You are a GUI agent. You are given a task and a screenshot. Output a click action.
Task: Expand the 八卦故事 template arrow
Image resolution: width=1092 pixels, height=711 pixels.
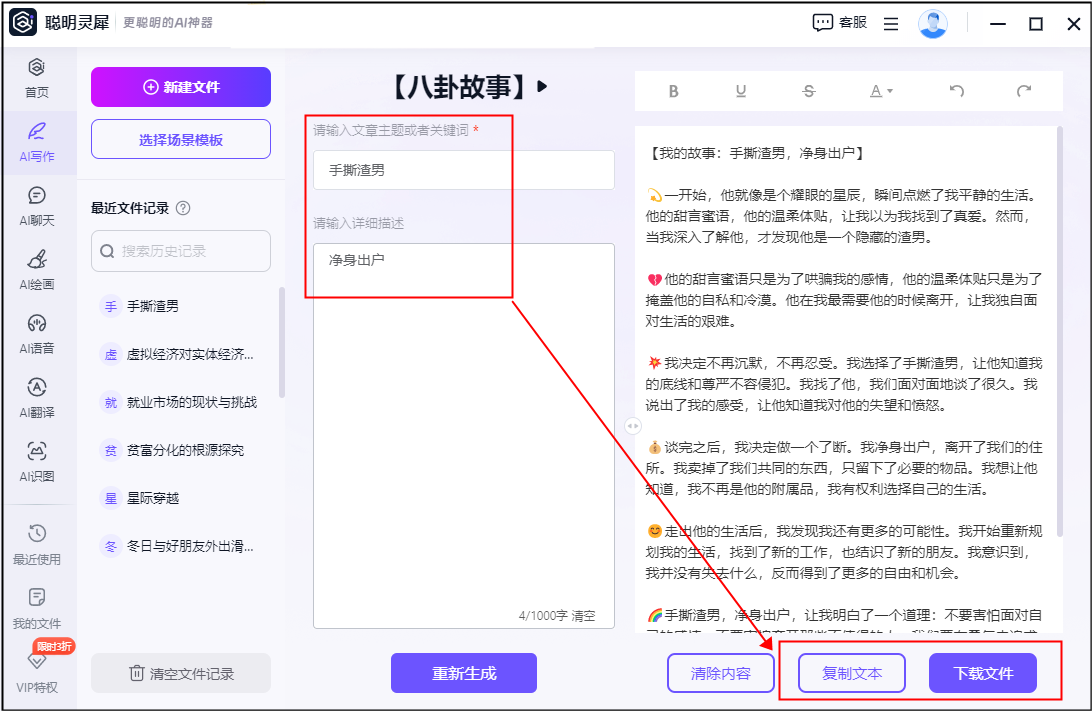coord(543,86)
